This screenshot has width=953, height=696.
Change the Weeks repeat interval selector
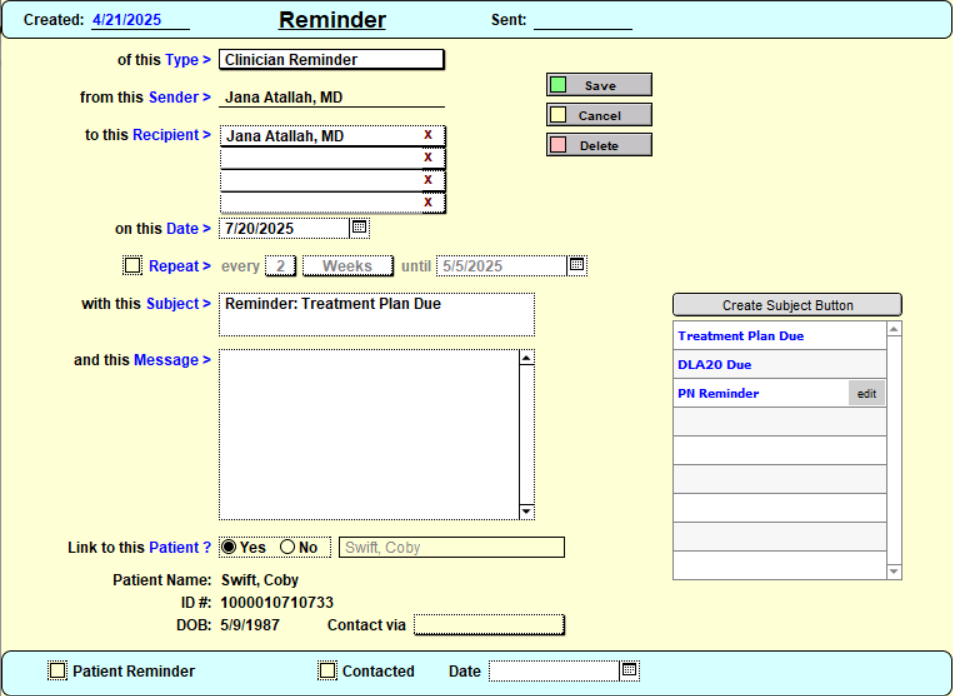(347, 266)
